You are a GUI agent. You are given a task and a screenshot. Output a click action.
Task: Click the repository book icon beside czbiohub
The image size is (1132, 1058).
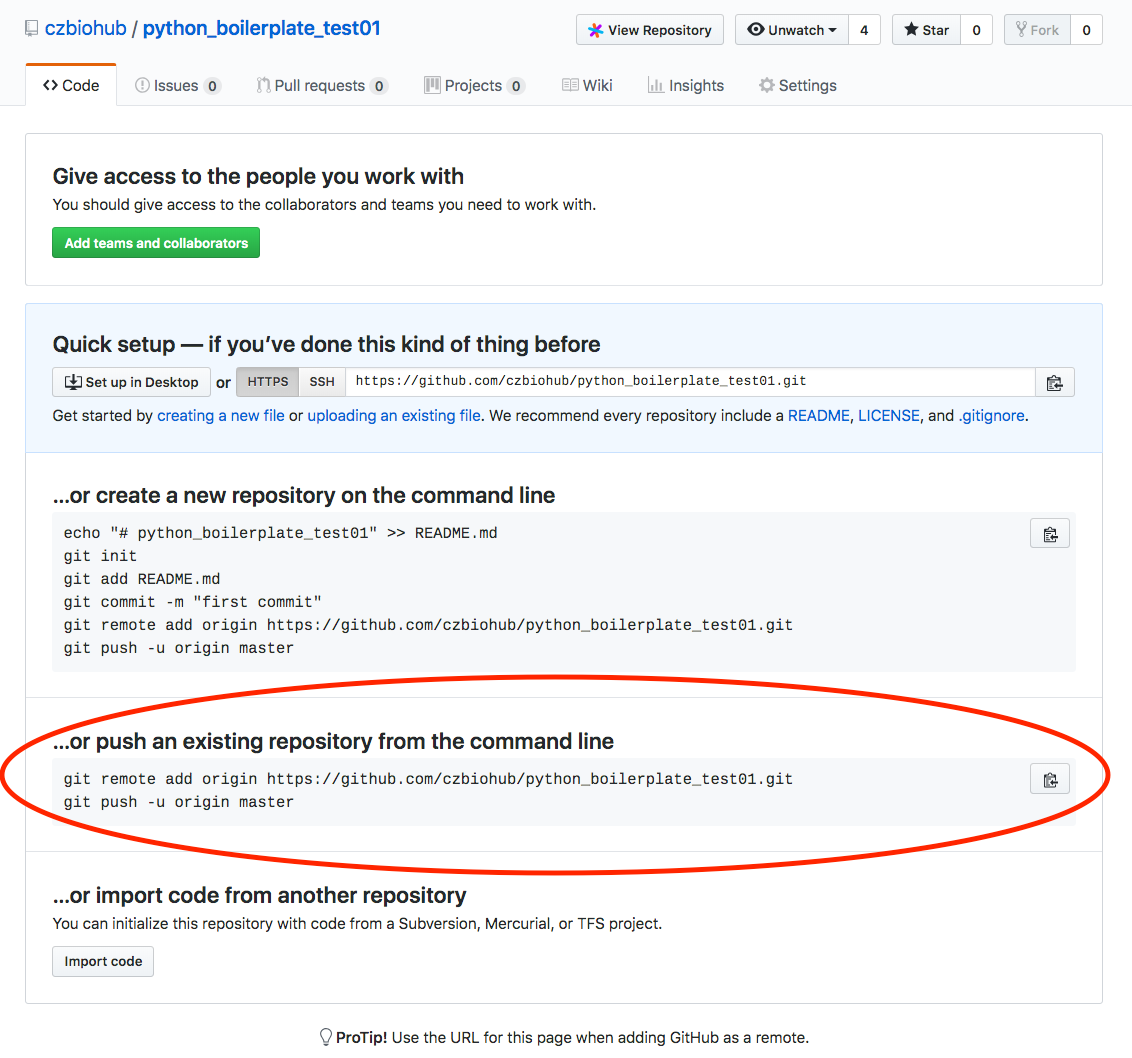[31, 29]
